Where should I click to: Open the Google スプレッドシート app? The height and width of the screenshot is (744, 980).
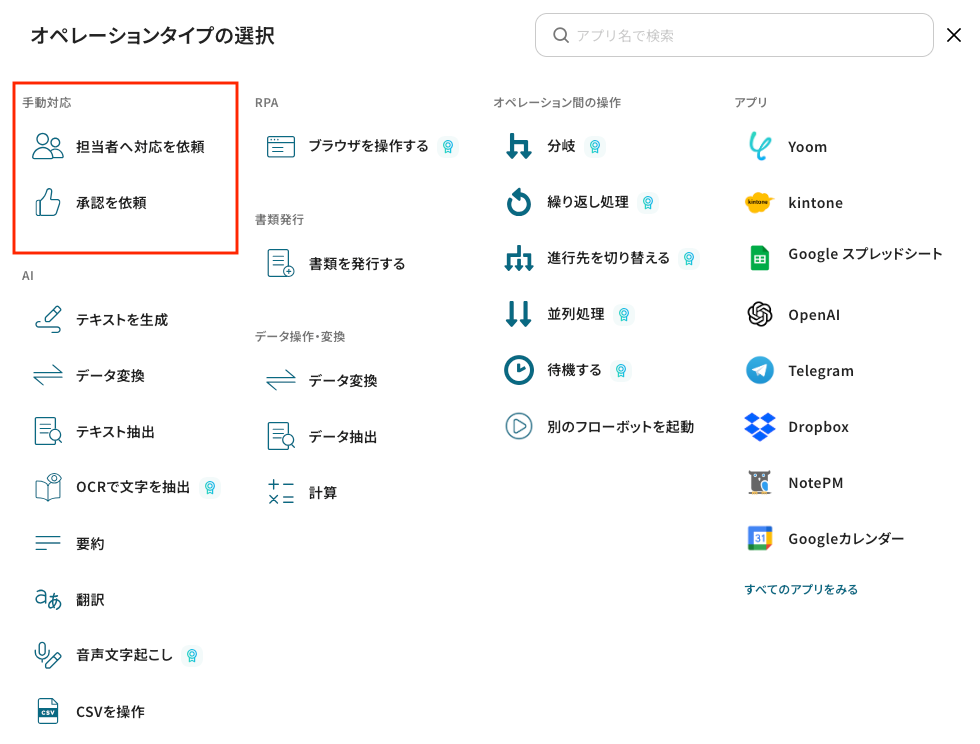click(x=864, y=255)
